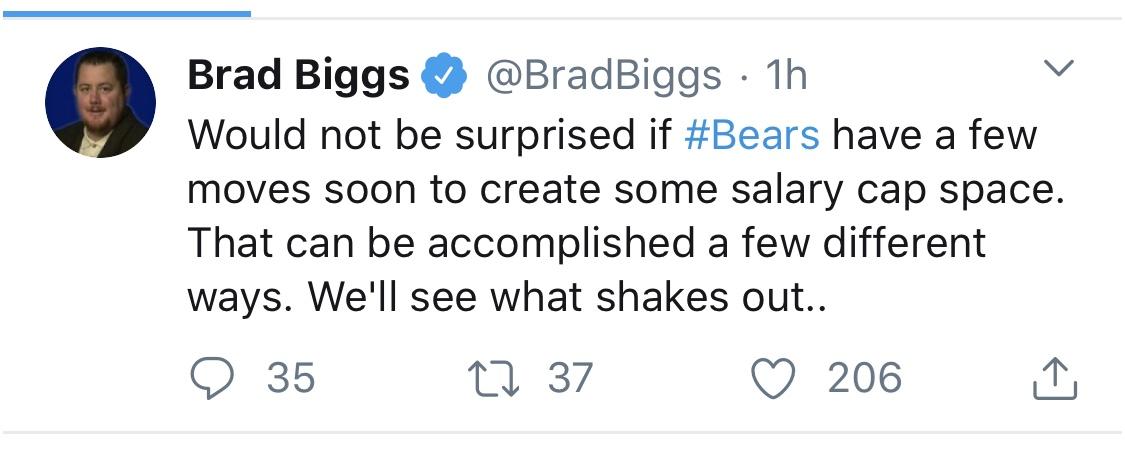This screenshot has width=1125, height=451.
Task: View the 35 replies count
Action: point(291,378)
